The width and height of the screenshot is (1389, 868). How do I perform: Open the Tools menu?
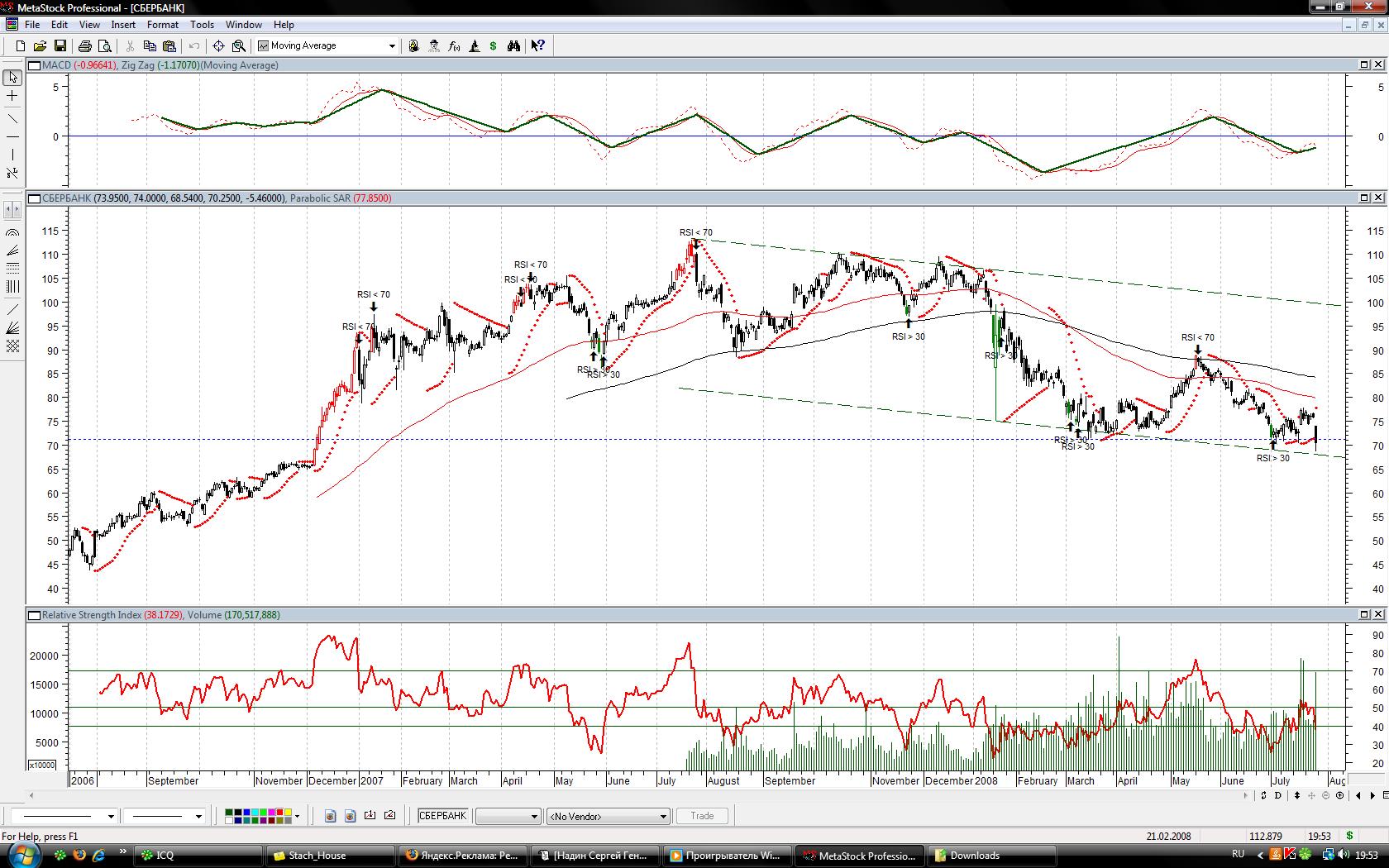click(202, 25)
